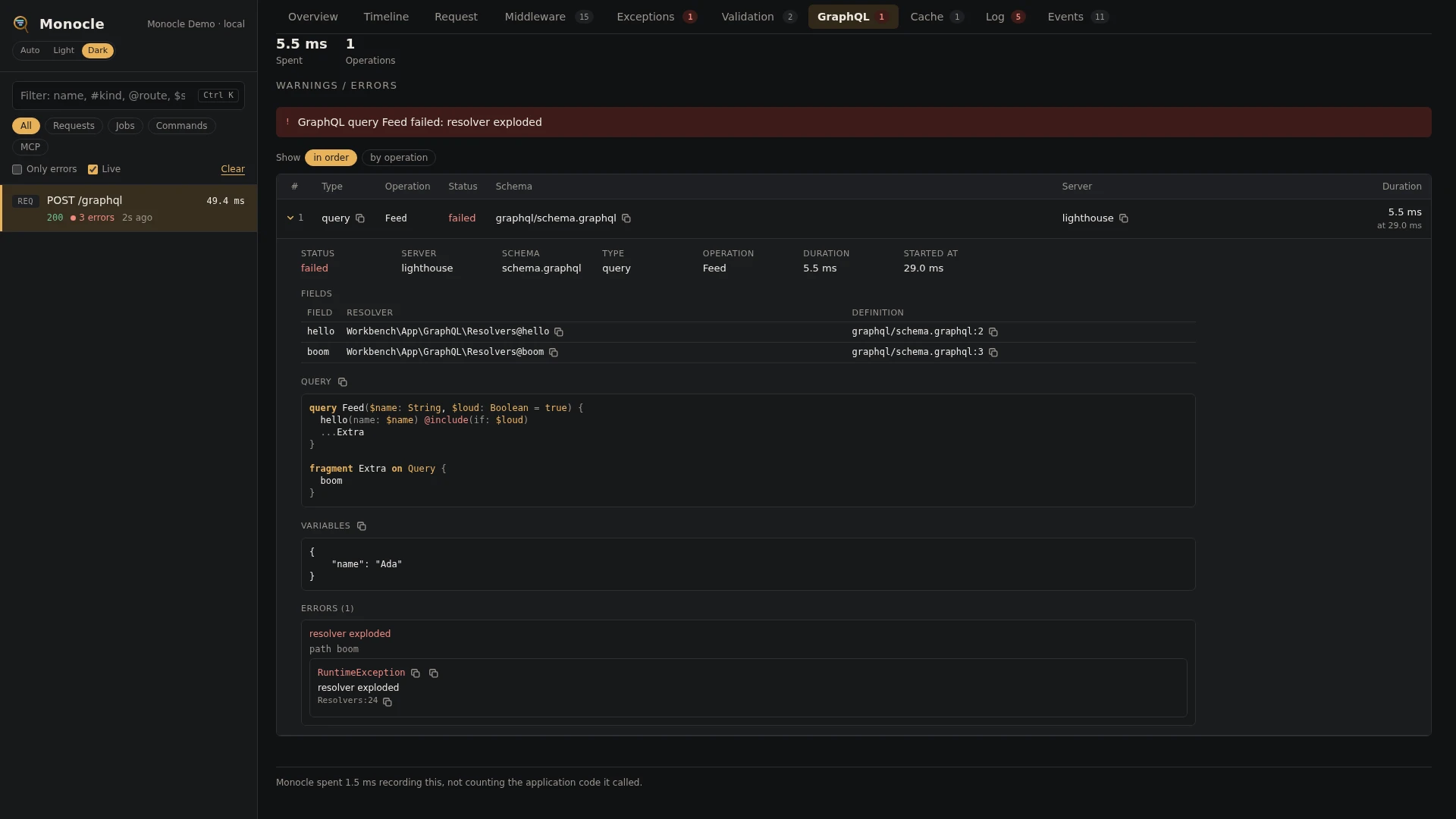Click the GraphQL query Feed failed warning

[x=853, y=122]
